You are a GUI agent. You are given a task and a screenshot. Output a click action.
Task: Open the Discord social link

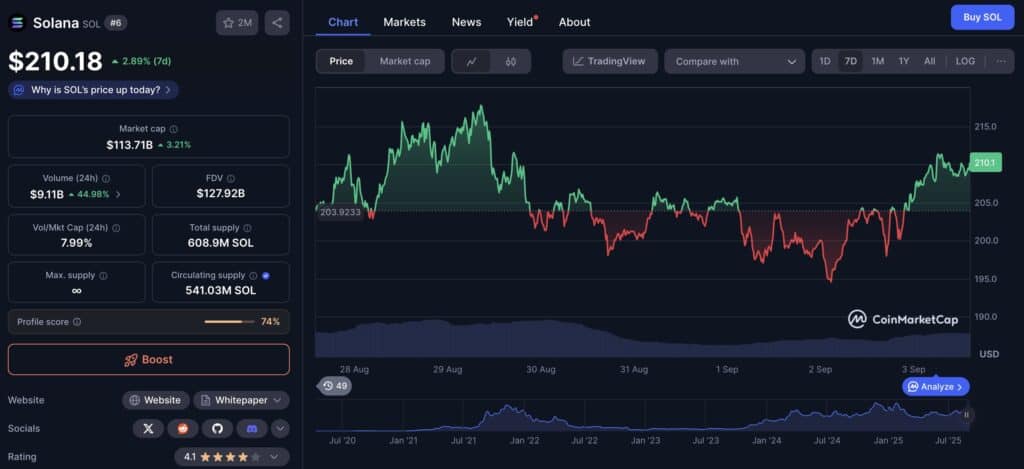pyautogui.click(x=252, y=429)
